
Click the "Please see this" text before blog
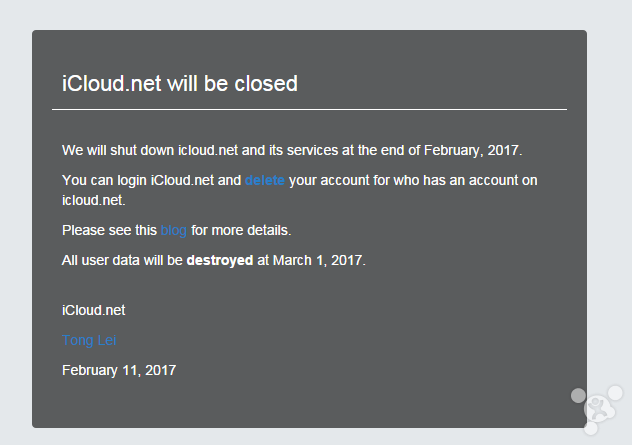[109, 231]
